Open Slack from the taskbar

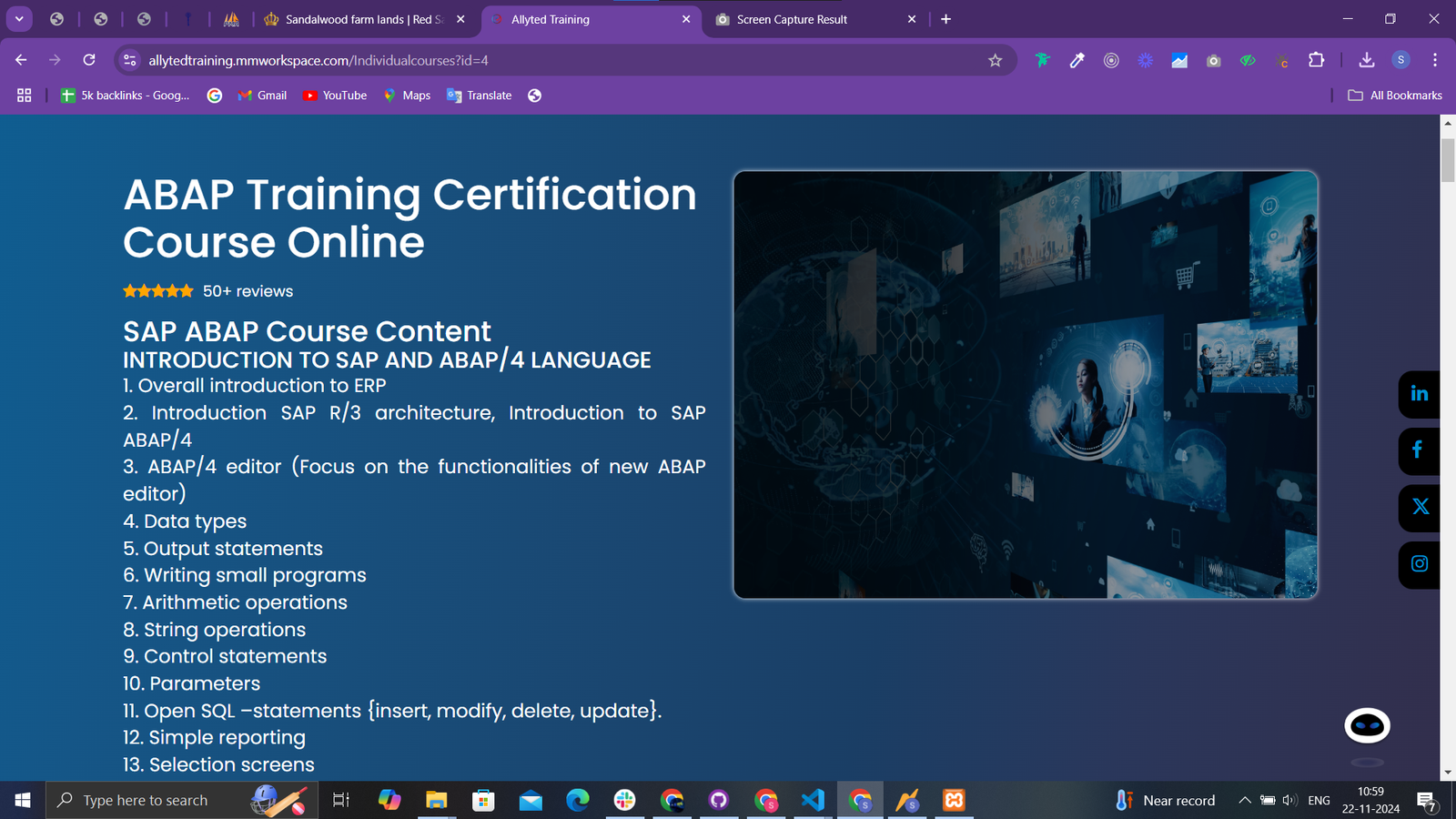pos(624,800)
